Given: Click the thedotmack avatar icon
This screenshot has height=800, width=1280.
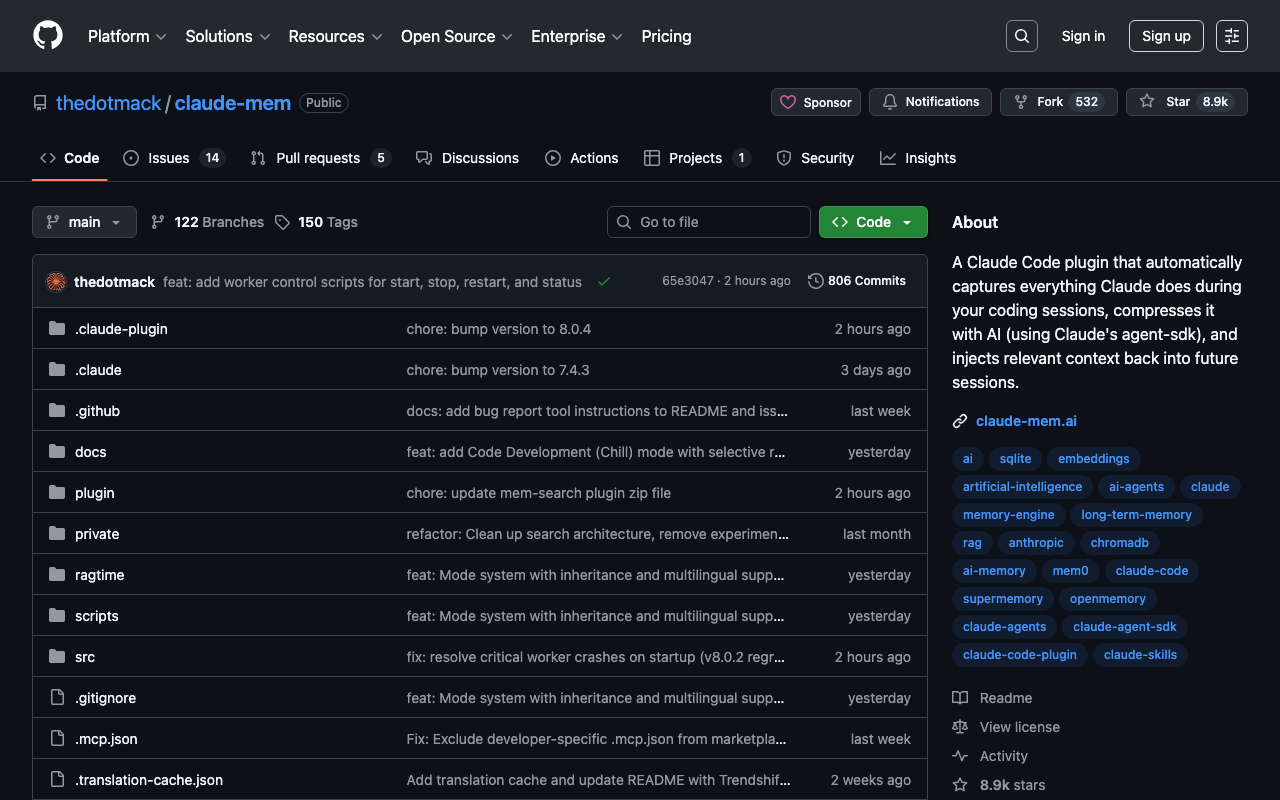Looking at the screenshot, I should point(56,282).
